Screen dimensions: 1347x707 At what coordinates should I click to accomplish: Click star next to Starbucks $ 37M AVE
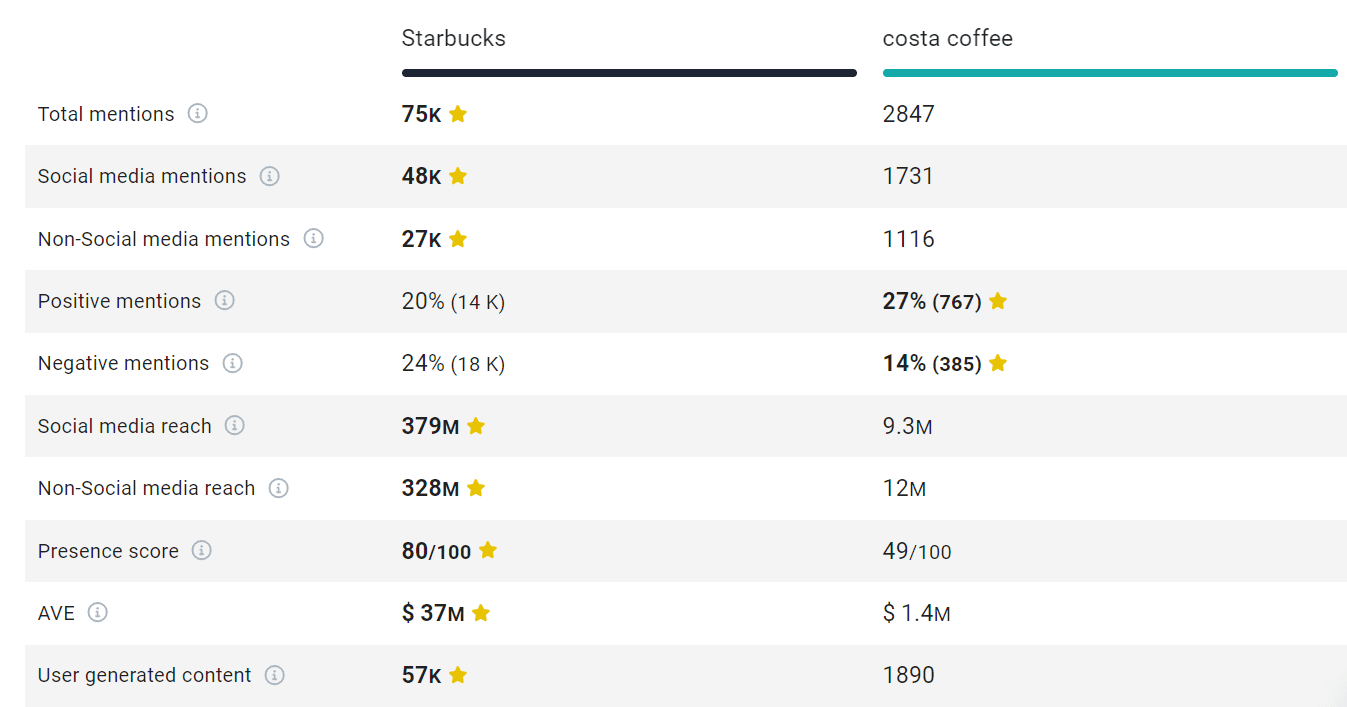(481, 613)
